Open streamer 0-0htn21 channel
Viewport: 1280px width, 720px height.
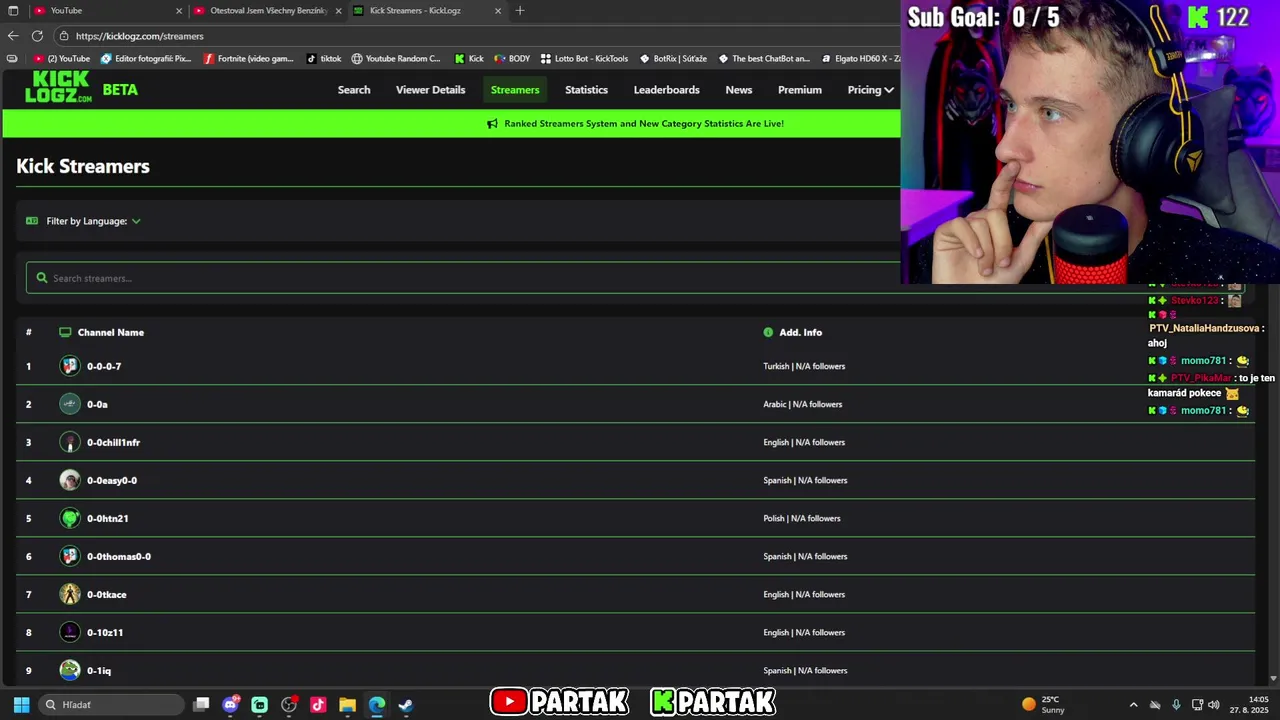tap(107, 518)
